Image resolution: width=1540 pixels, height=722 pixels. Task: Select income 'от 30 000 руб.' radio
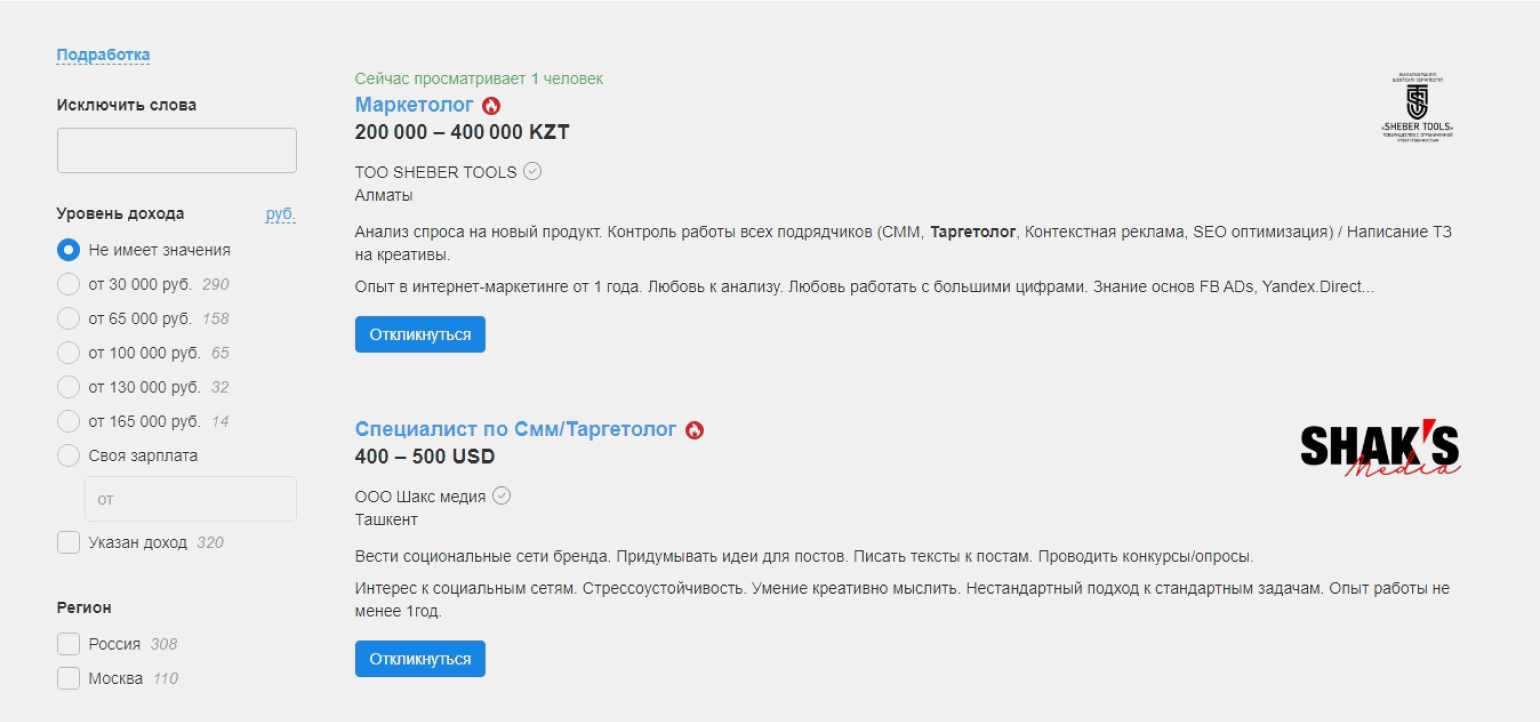point(68,284)
